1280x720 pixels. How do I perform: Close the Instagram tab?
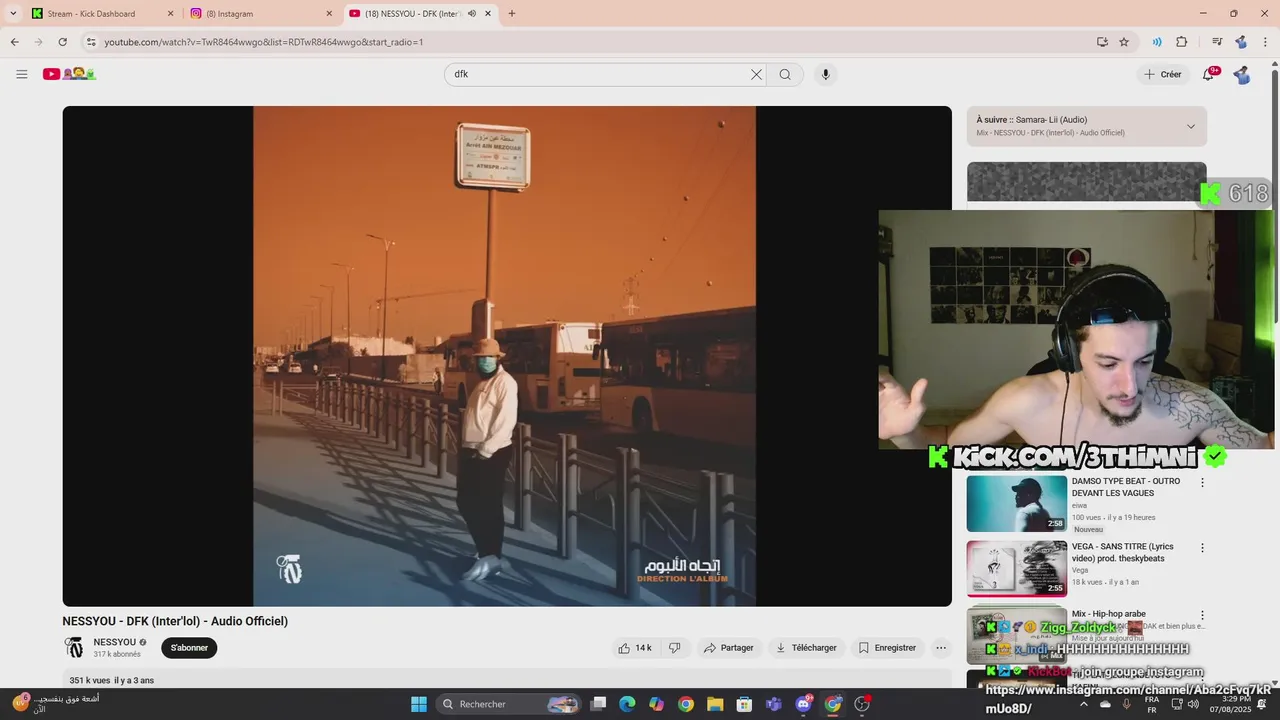pos(329,14)
